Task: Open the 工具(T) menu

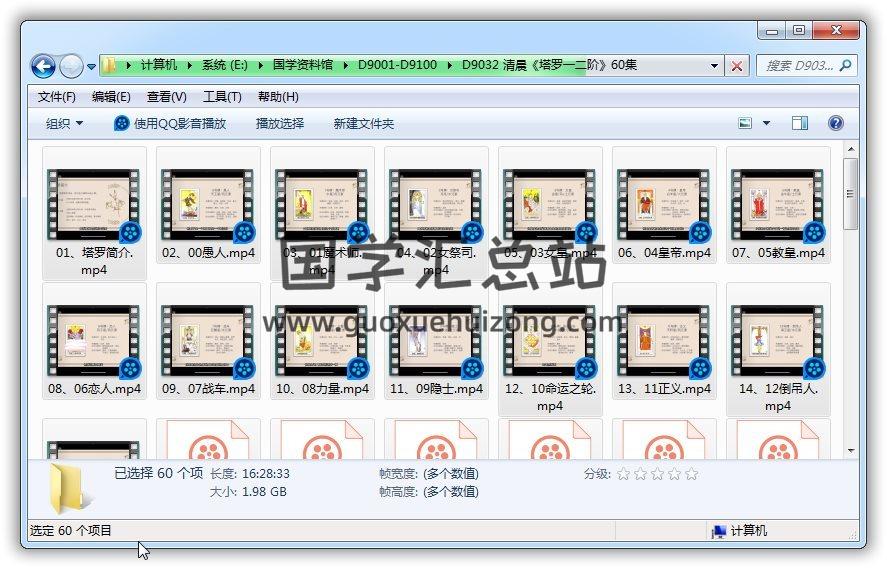Action: tap(222, 97)
